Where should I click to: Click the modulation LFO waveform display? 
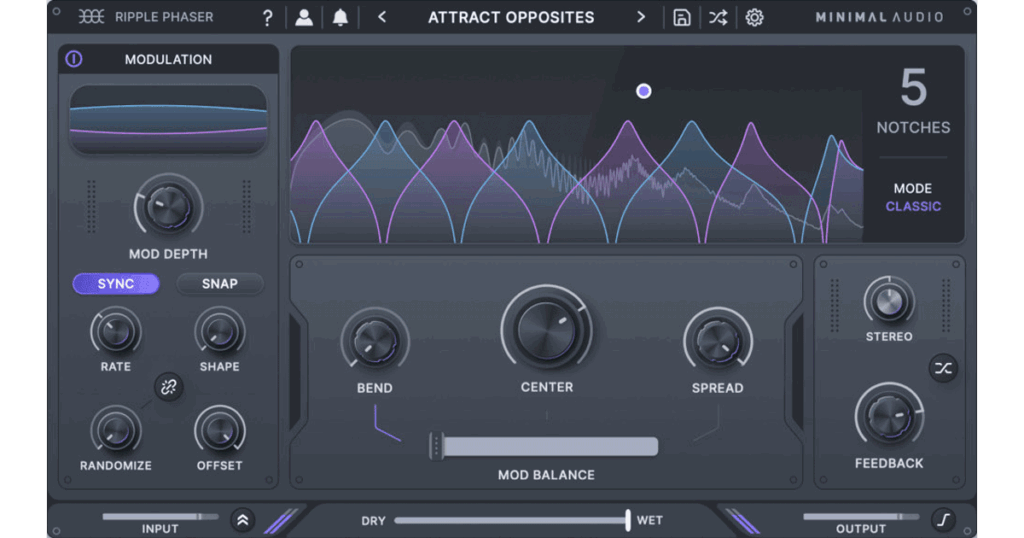coord(168,120)
